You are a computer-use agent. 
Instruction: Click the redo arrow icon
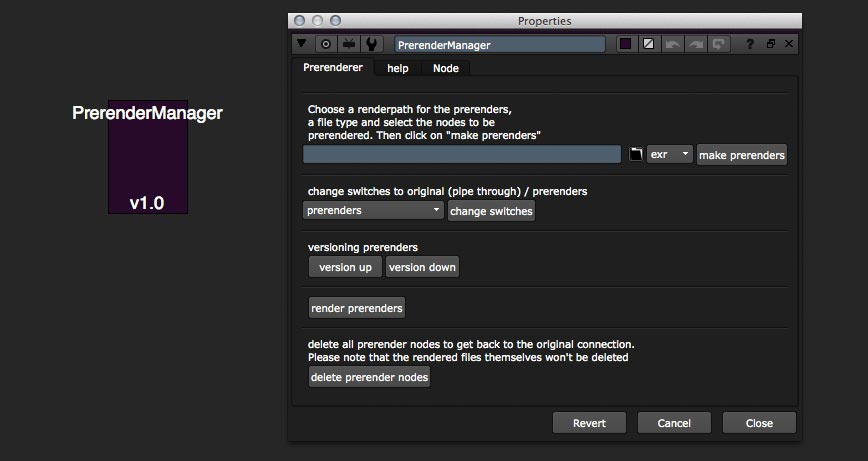coord(696,44)
